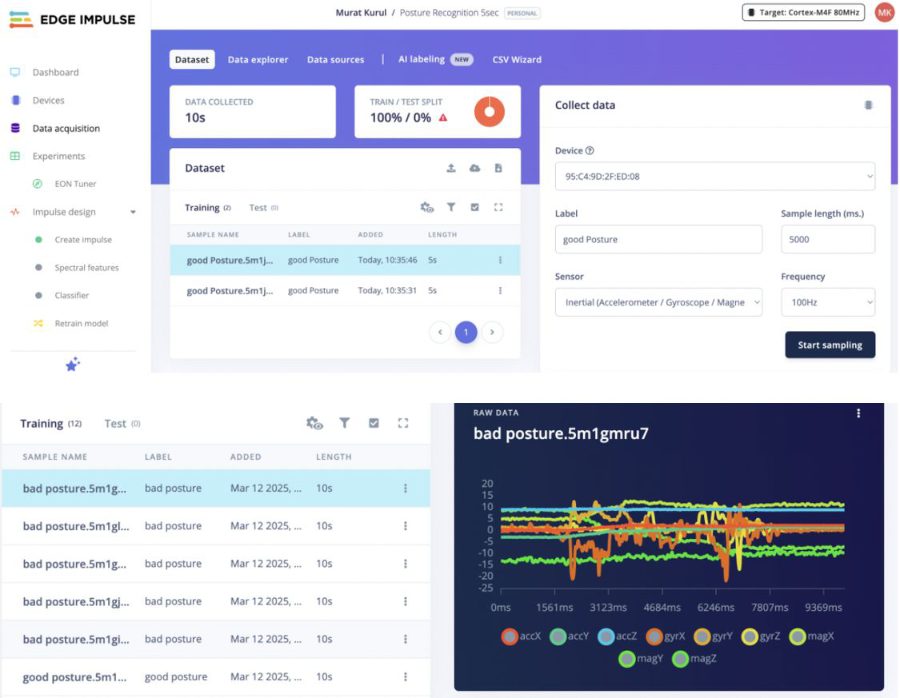Toggle gyrY series in chart legend
Viewport: 900px width, 698px height.
pos(714,636)
